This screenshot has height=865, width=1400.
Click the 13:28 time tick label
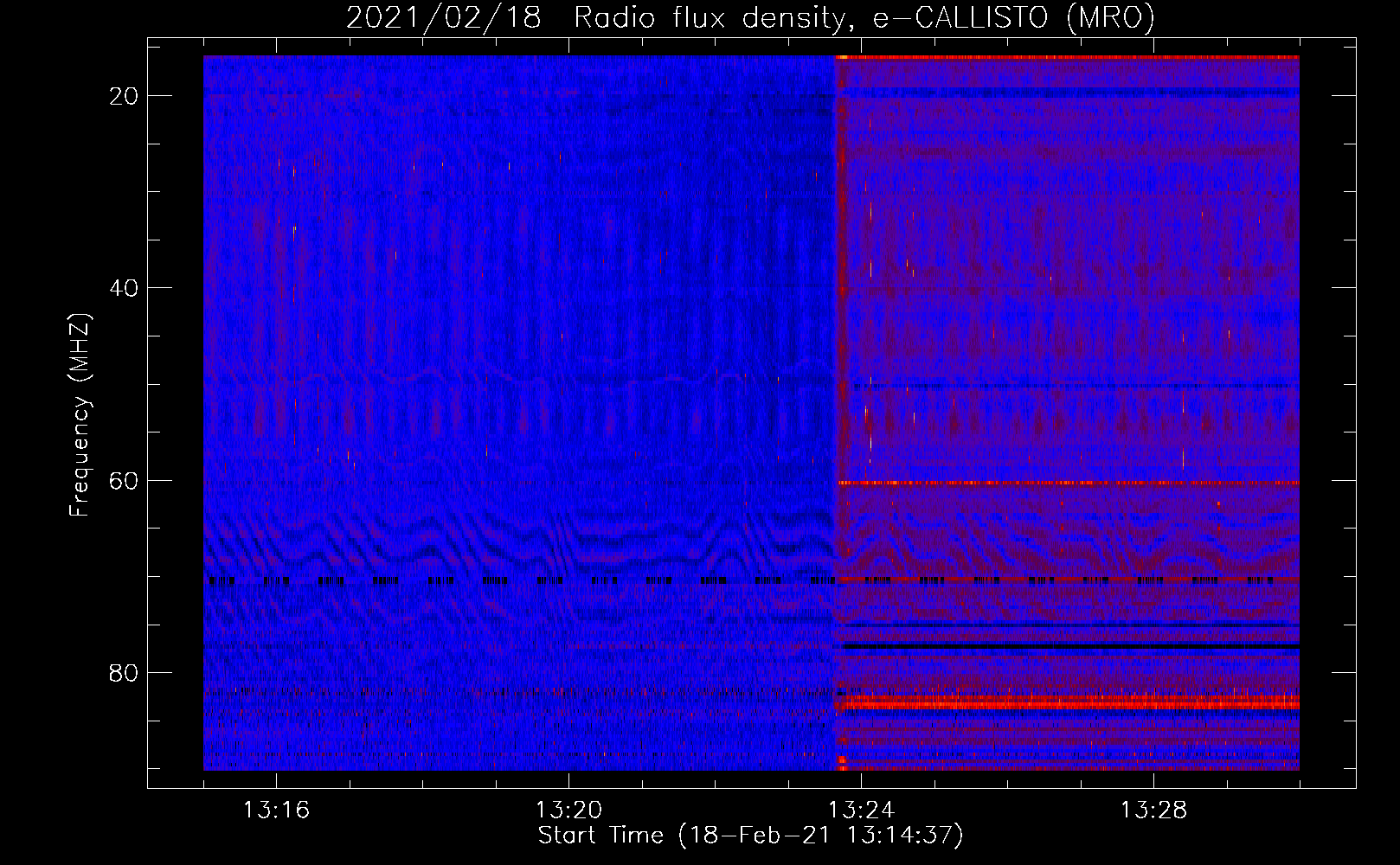tap(1153, 811)
